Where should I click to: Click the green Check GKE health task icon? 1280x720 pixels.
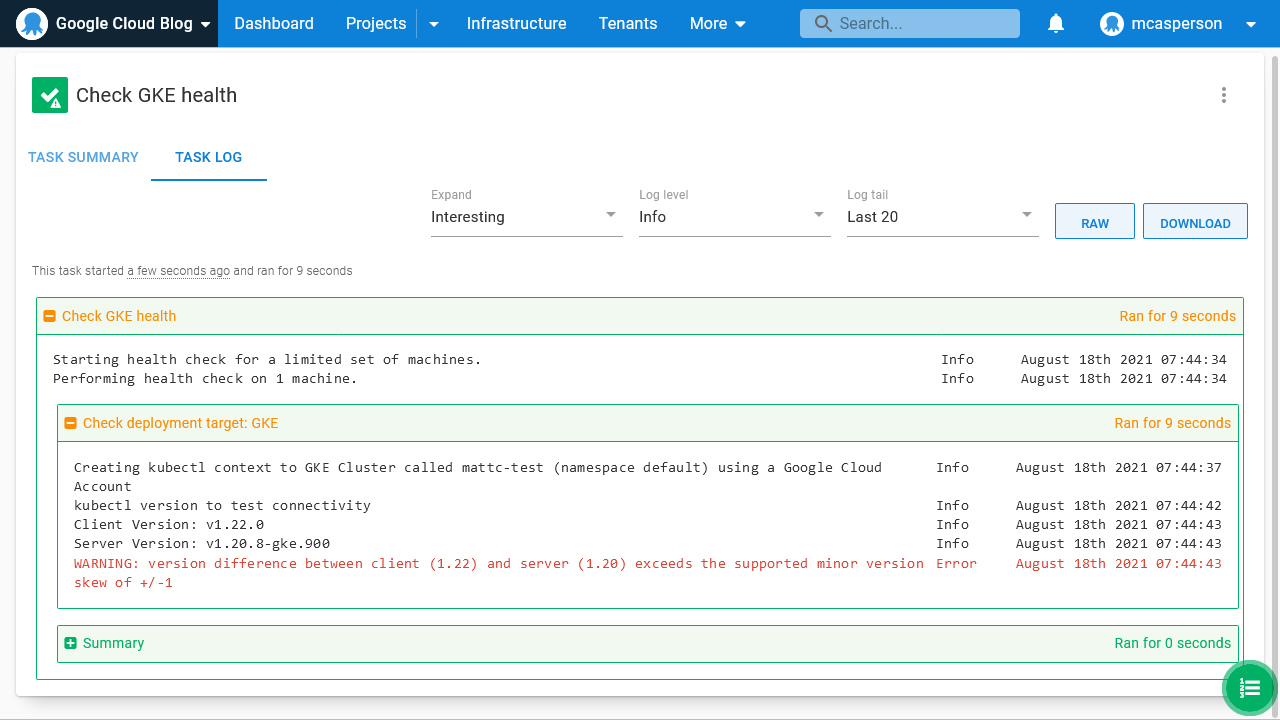pyautogui.click(x=49, y=95)
